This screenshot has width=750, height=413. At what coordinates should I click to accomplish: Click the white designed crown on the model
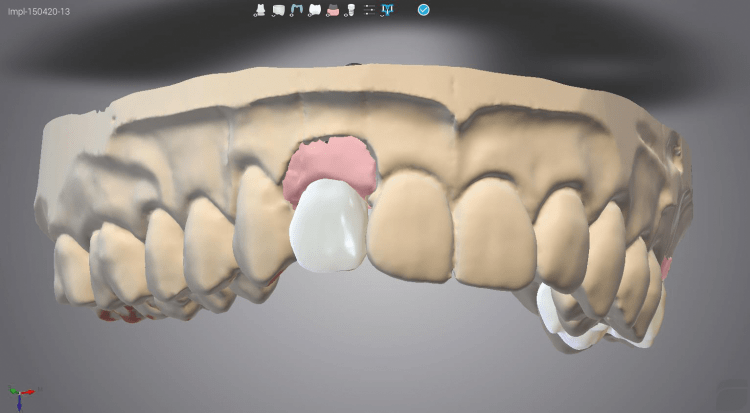(x=329, y=226)
